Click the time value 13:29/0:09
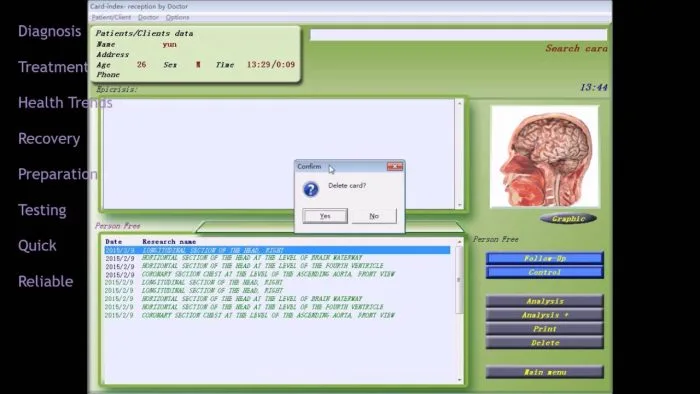700x394 pixels. pyautogui.click(x=271, y=64)
